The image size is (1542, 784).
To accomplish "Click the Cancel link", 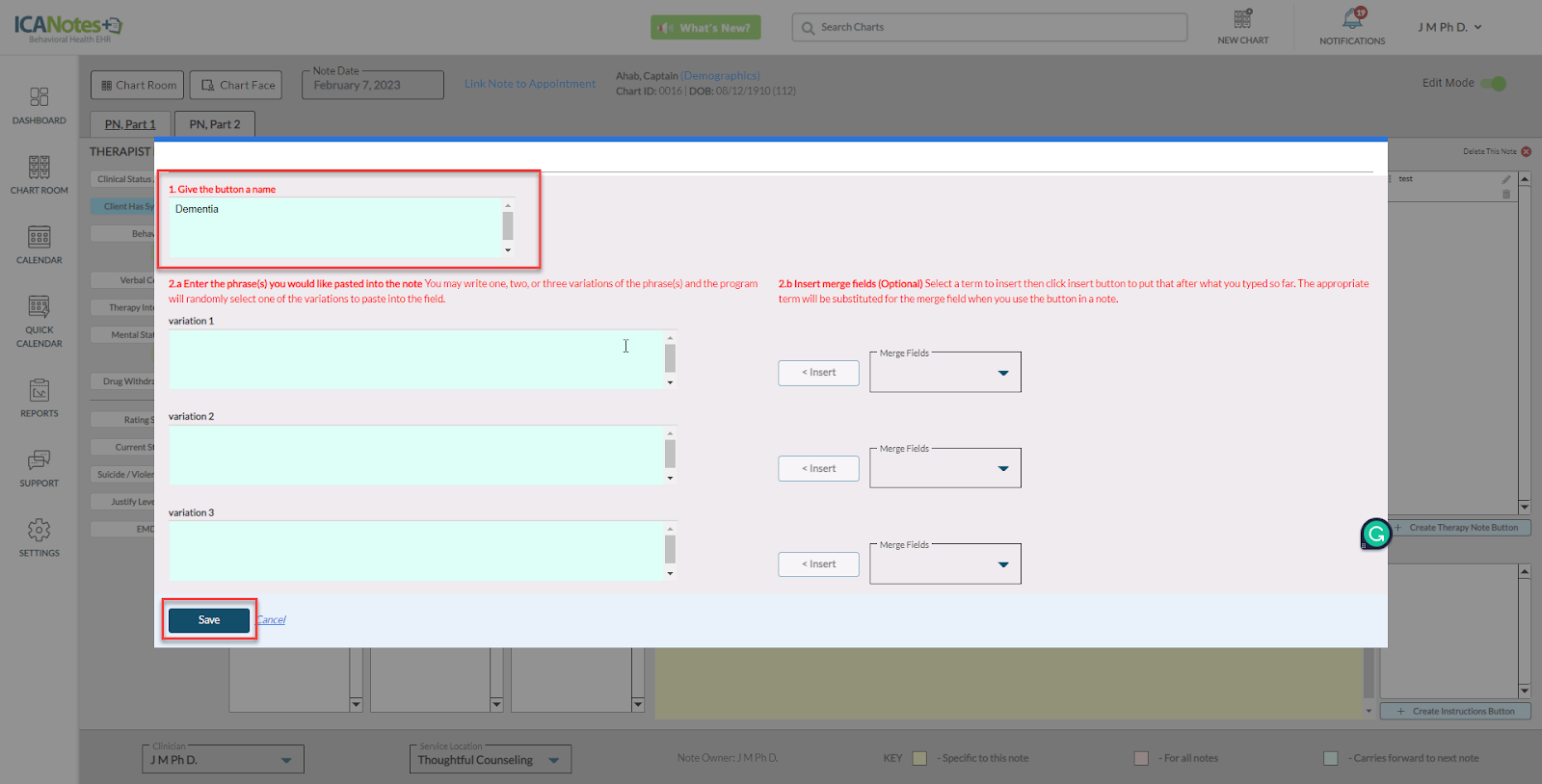I will [x=272, y=620].
